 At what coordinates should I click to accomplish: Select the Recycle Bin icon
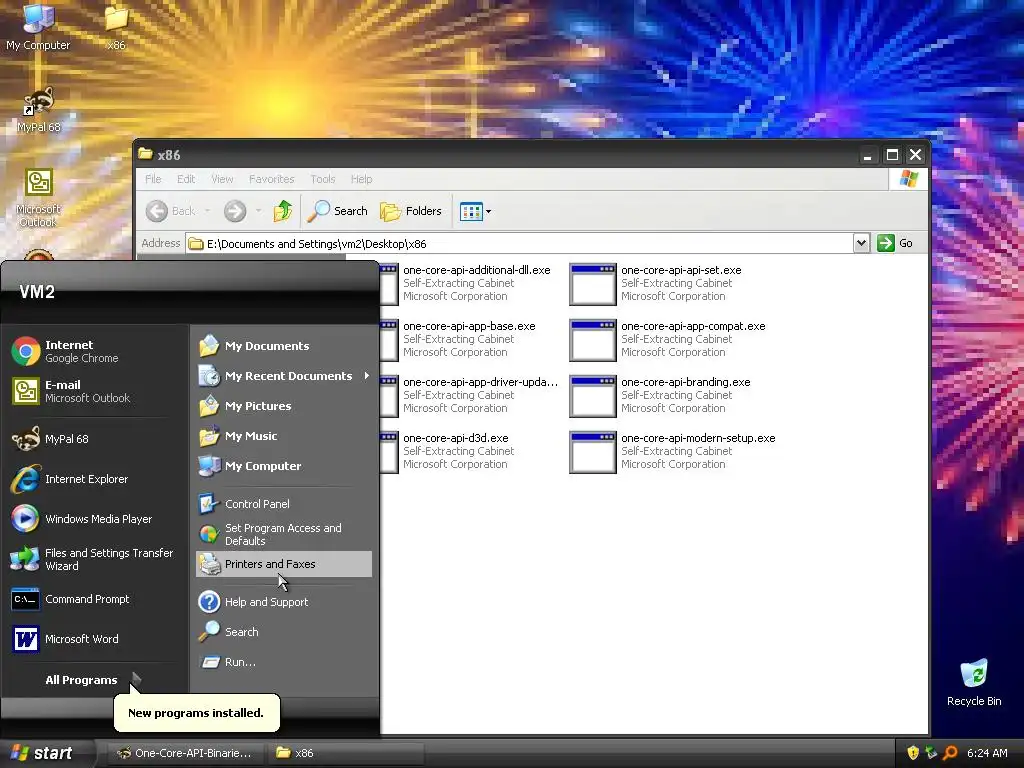tap(974, 682)
